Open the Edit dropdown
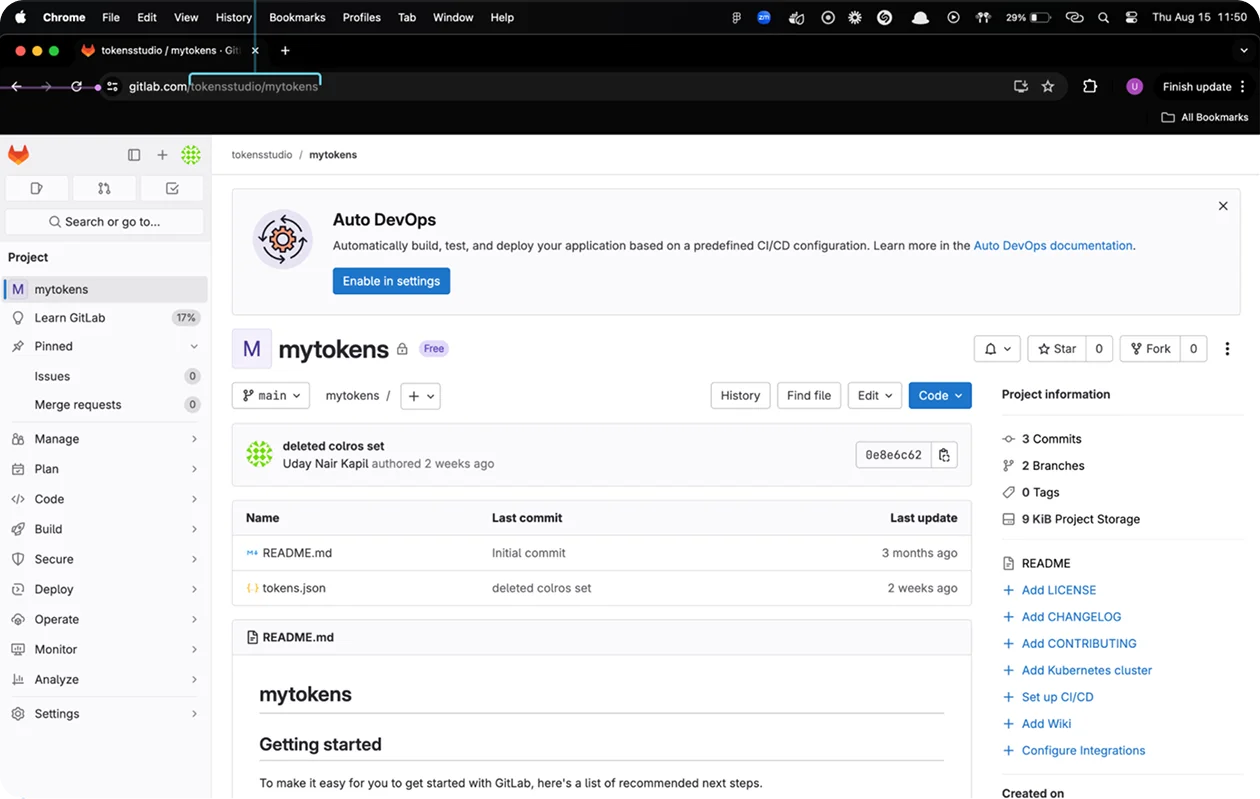This screenshot has width=1260, height=799. (875, 396)
